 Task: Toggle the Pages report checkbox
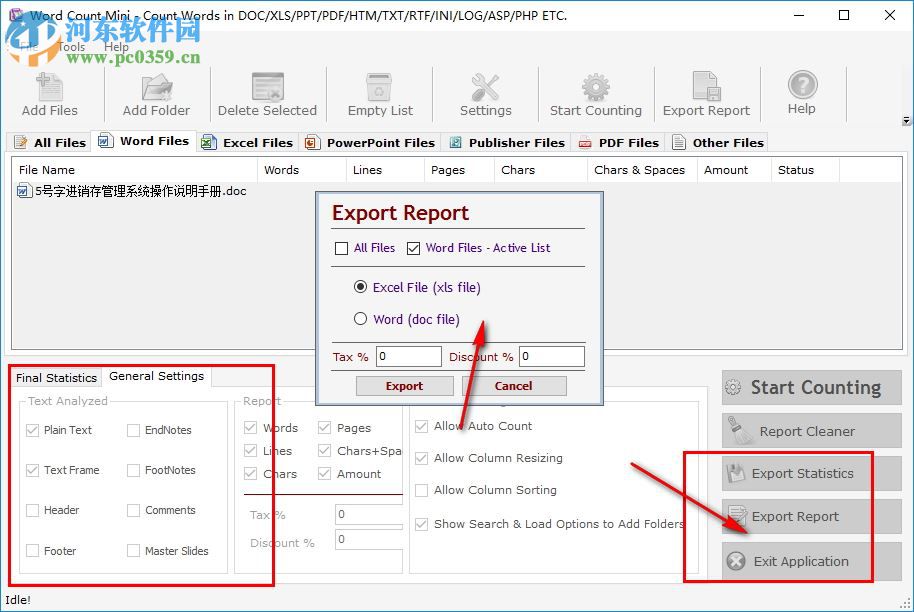point(325,428)
